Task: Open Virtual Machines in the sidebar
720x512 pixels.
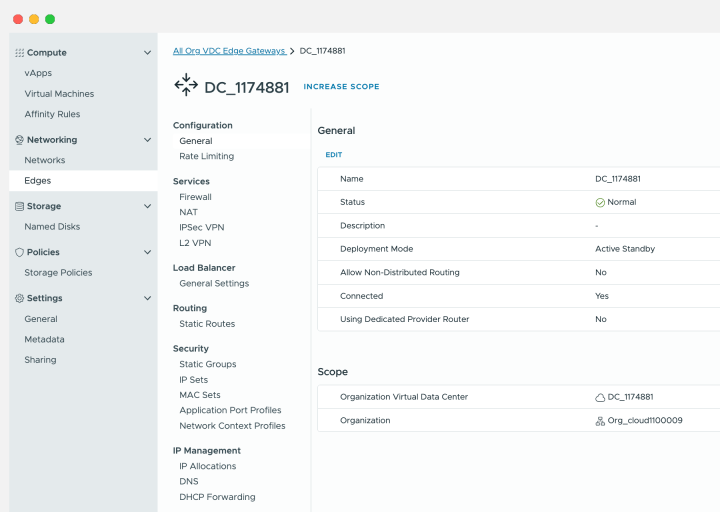Action: coord(59,94)
